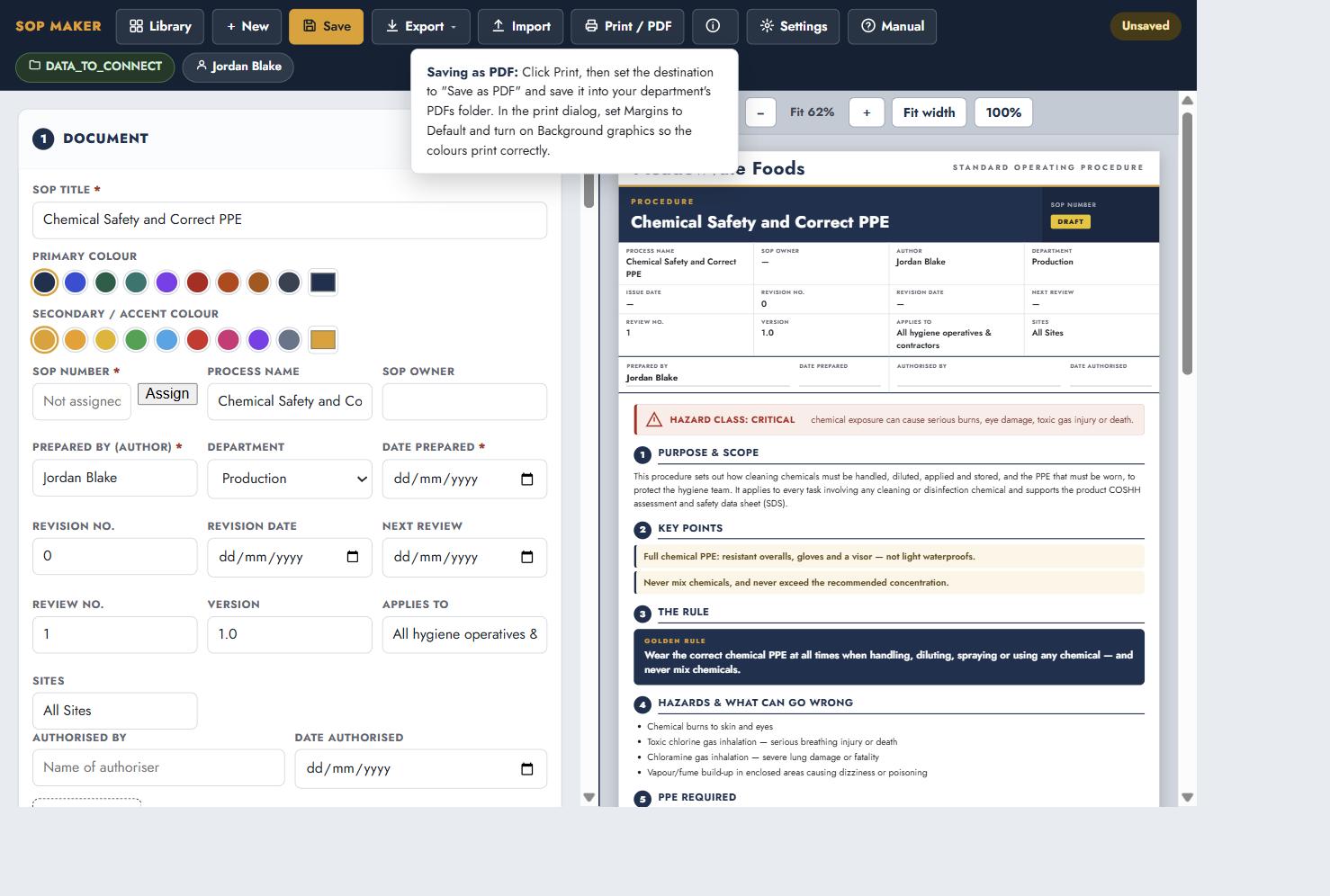Open the custom accent colour picker square

tap(323, 340)
